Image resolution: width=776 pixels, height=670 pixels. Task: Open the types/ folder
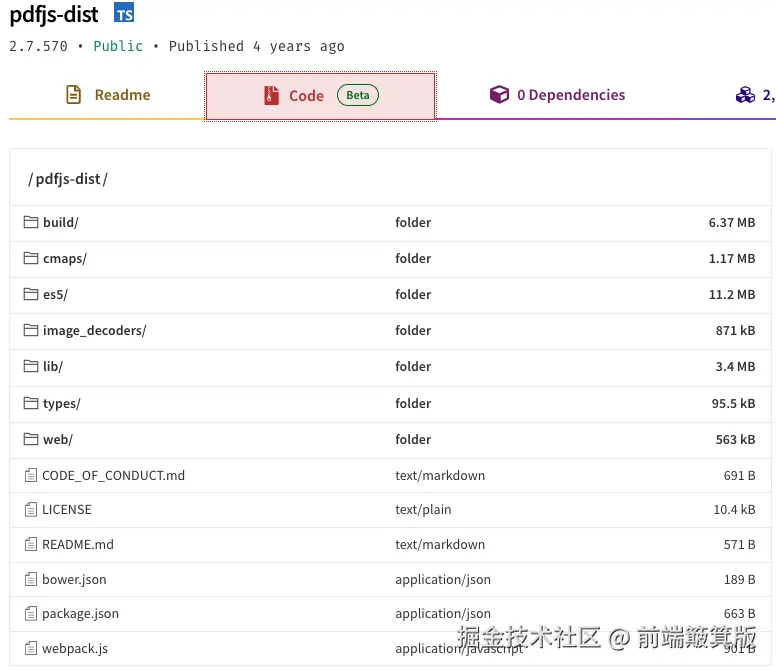pos(62,403)
